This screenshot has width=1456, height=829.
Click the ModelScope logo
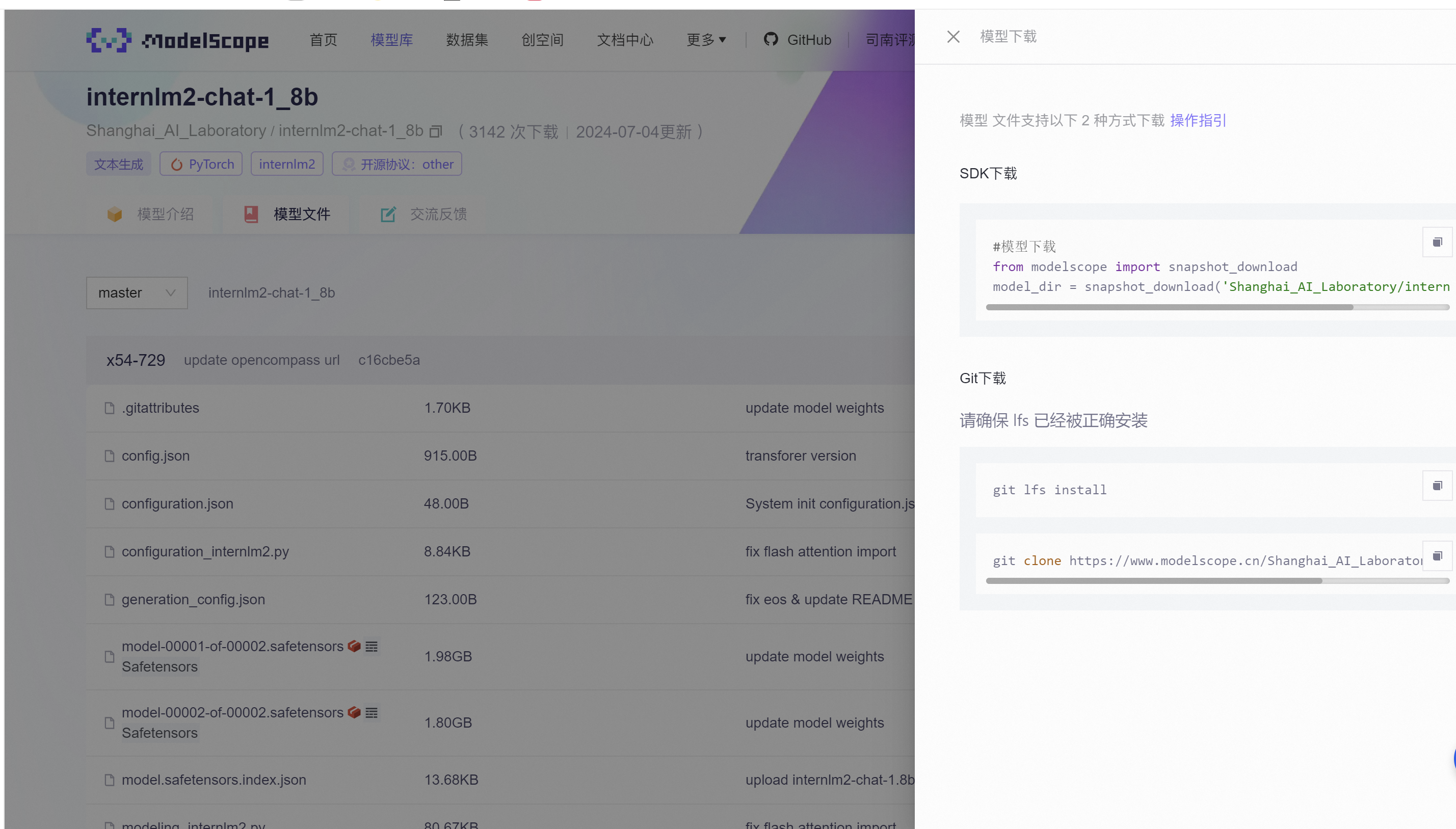coord(177,40)
